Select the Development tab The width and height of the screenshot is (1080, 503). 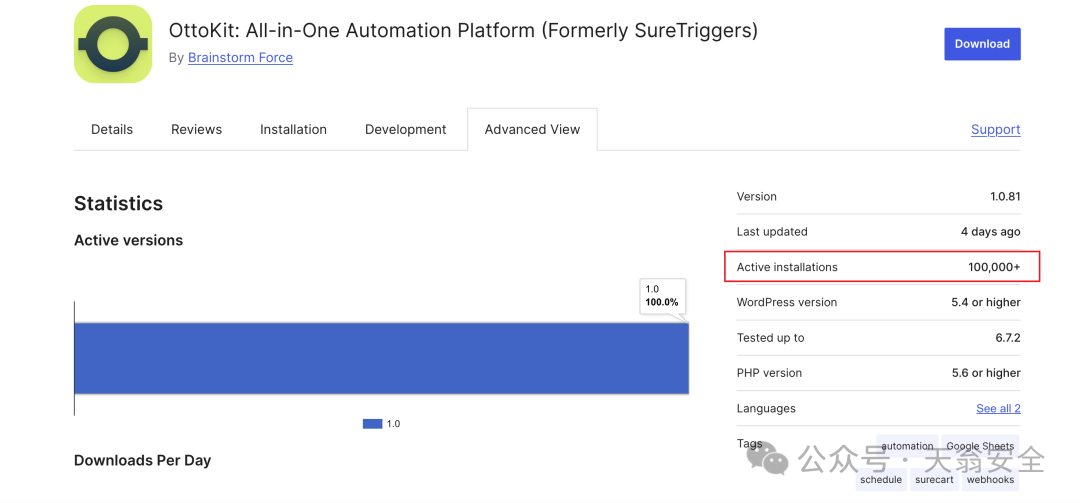click(x=406, y=130)
